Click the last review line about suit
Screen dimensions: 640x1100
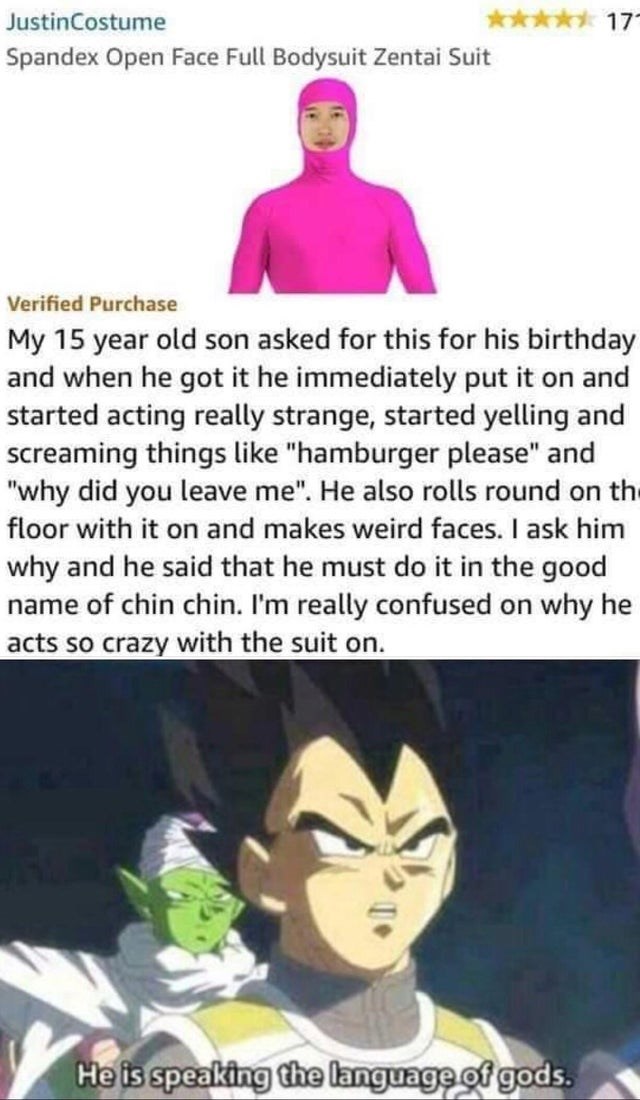tap(196, 642)
